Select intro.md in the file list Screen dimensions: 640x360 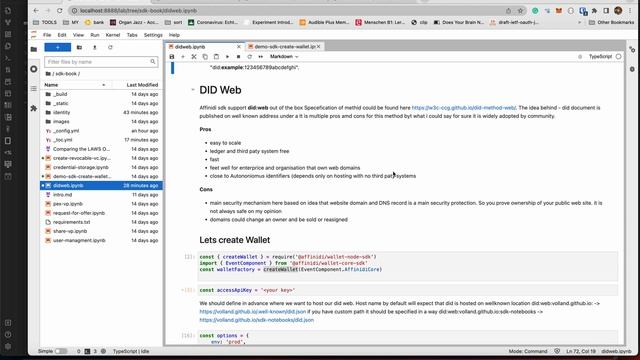101,195
